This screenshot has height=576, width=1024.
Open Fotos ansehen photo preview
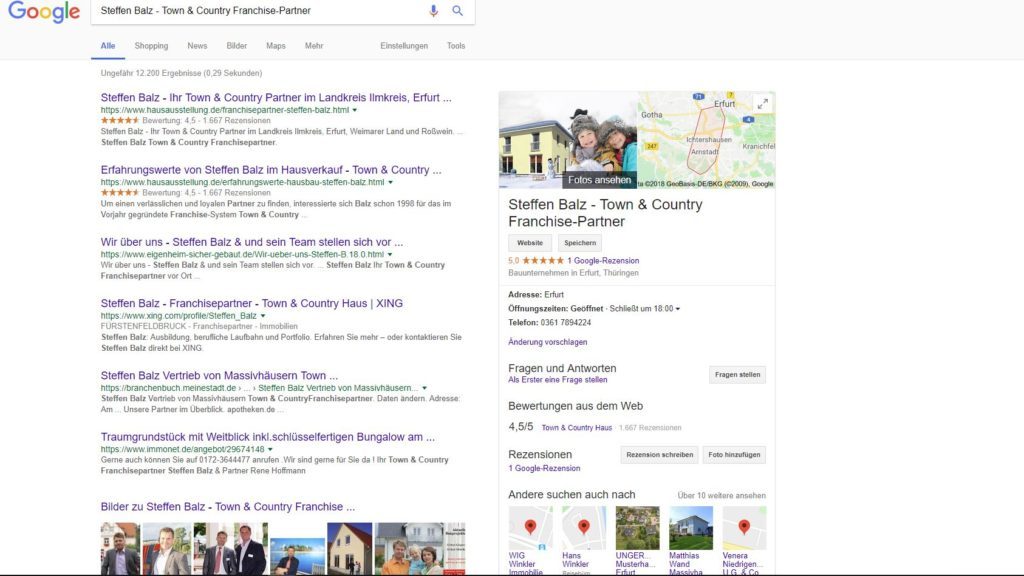(x=568, y=140)
